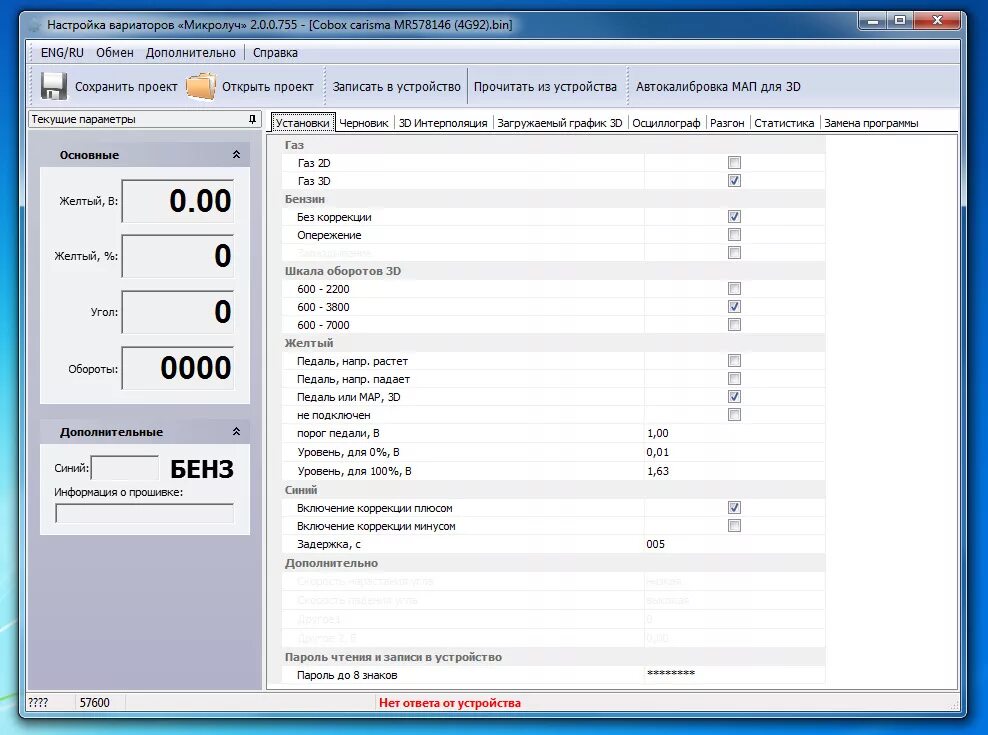
Task: Enable the Опережение checkbox
Action: click(x=734, y=234)
